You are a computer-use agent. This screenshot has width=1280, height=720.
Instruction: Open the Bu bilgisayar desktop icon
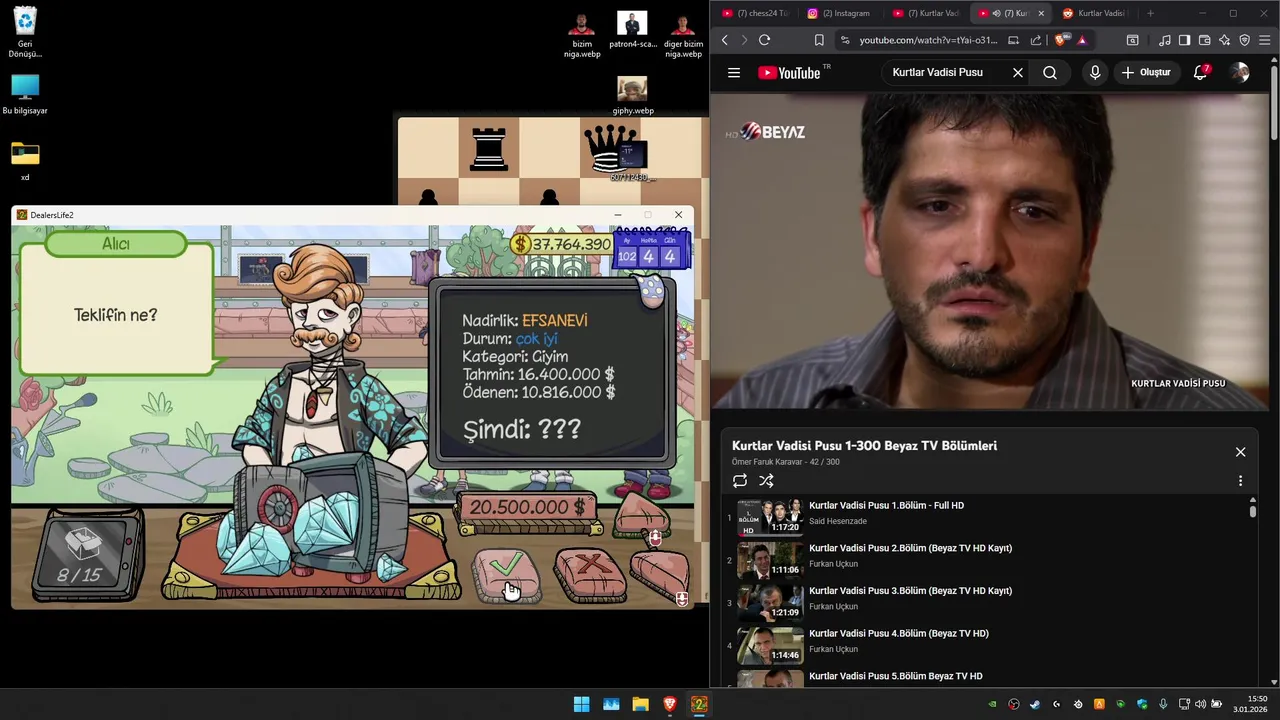(25, 95)
